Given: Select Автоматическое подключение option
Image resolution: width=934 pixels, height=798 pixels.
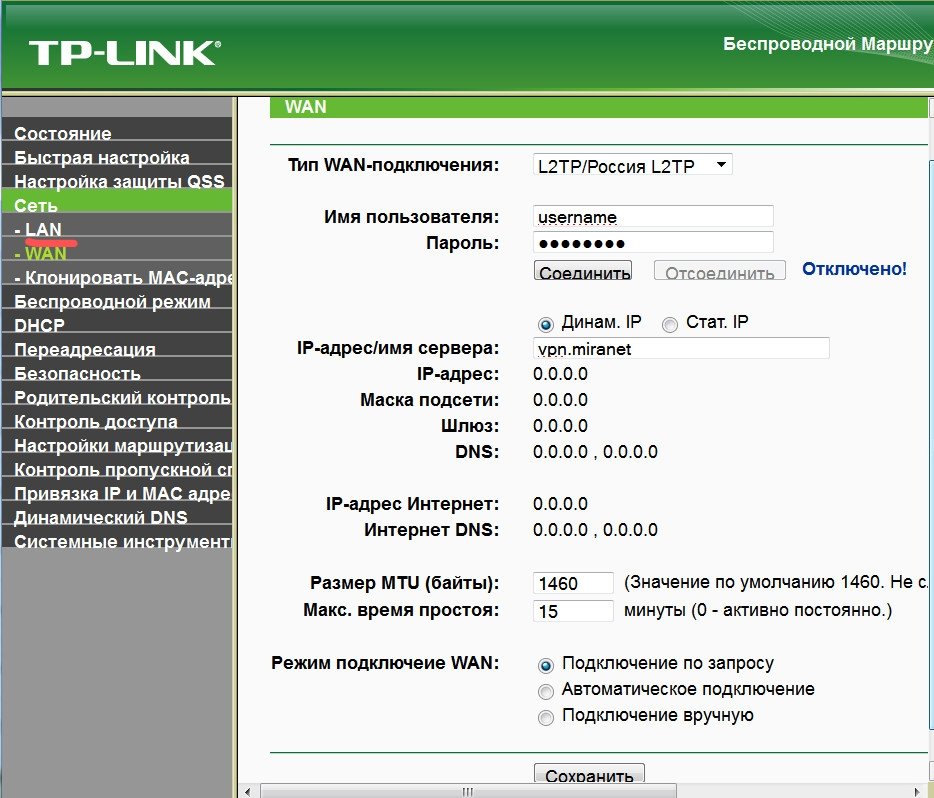Looking at the screenshot, I should (x=545, y=691).
